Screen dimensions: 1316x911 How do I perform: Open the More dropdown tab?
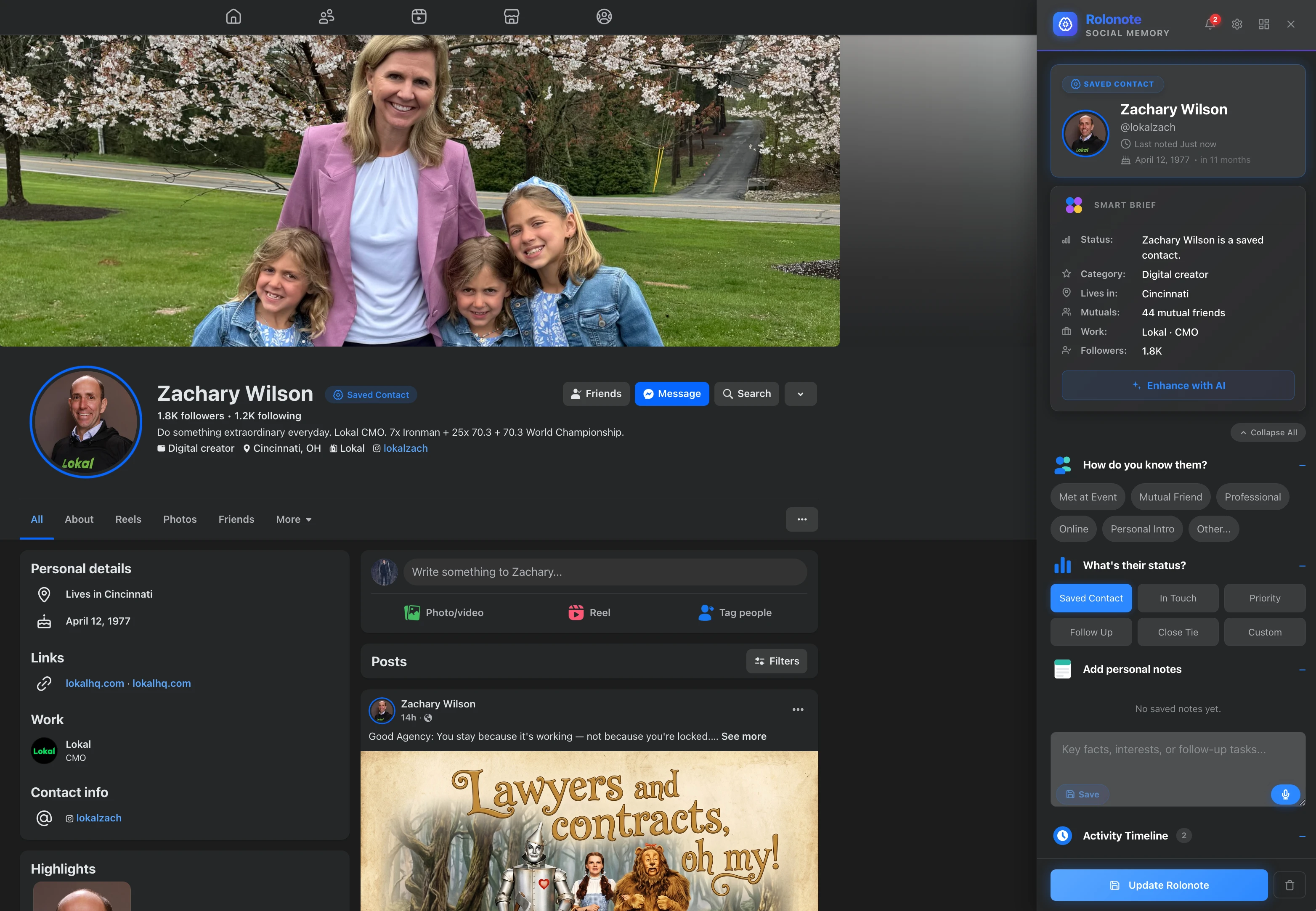coord(294,519)
